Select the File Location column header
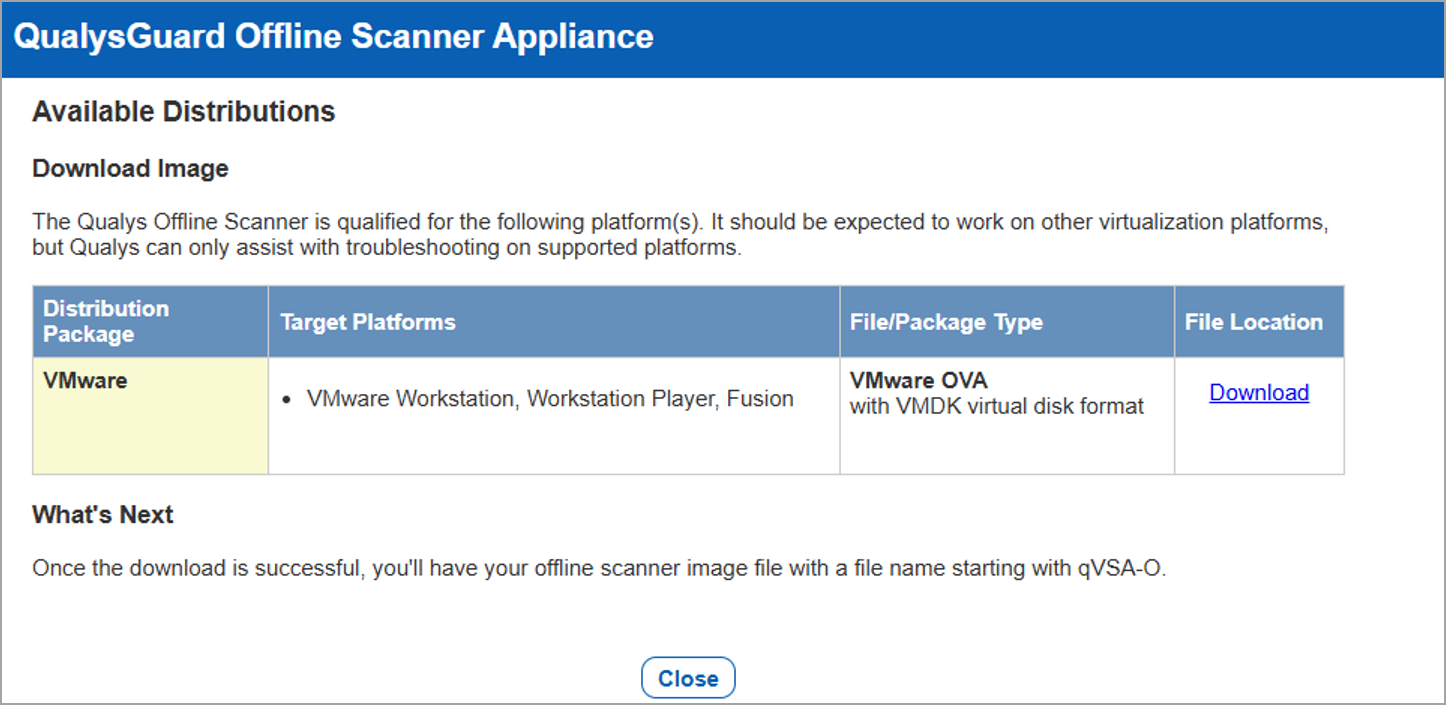This screenshot has height=705, width=1446. coord(1253,322)
